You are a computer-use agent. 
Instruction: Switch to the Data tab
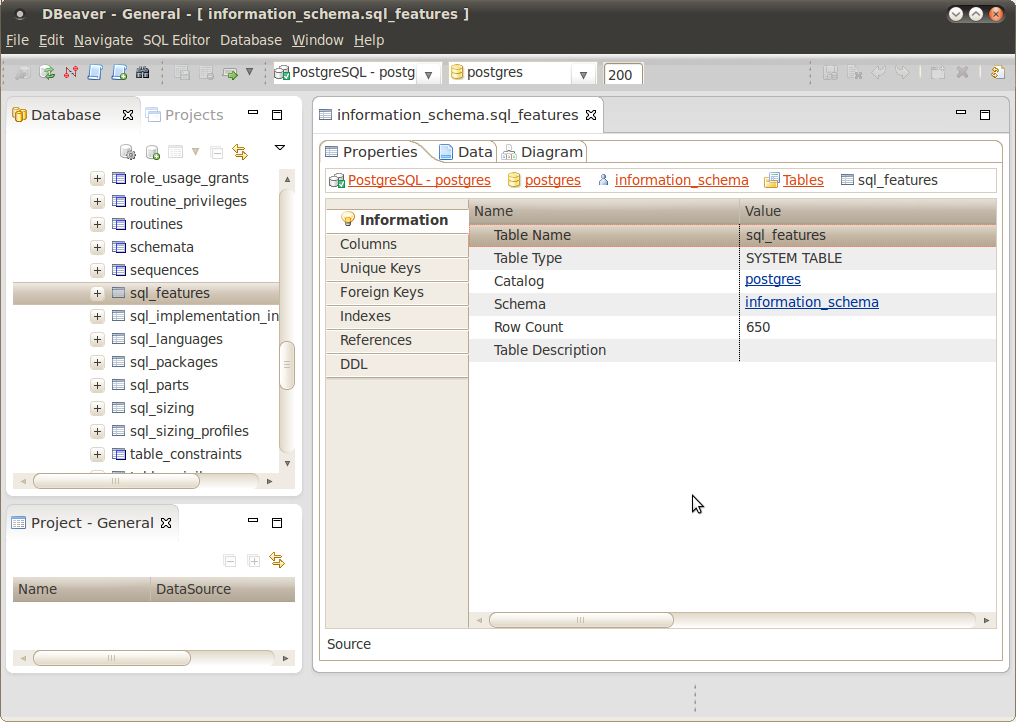(466, 152)
